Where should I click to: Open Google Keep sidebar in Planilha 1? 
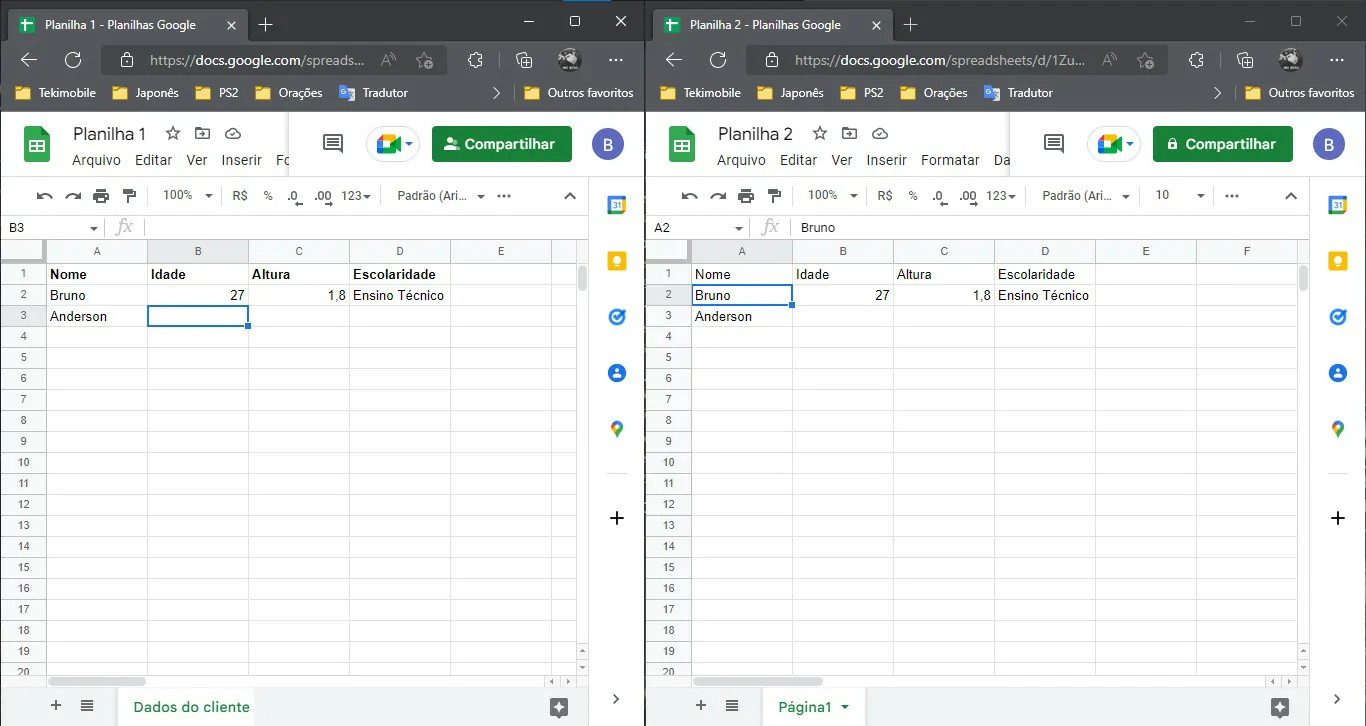(x=617, y=261)
